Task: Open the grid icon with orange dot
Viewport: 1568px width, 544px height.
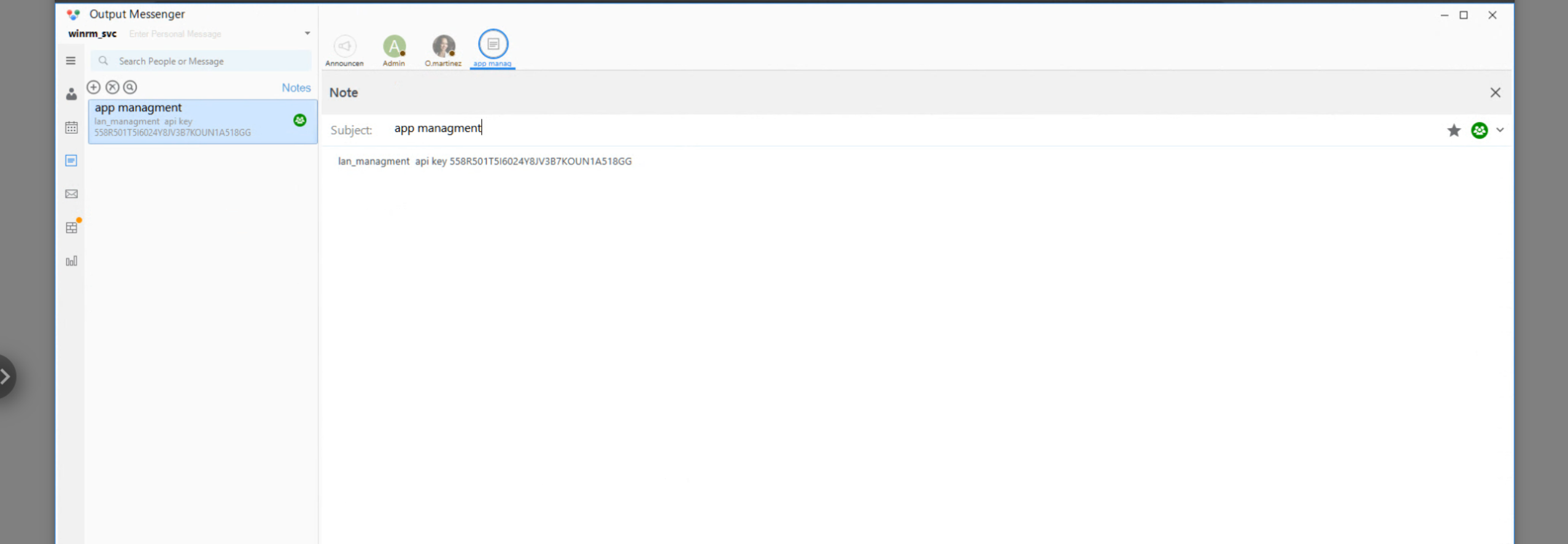Action: click(71, 228)
